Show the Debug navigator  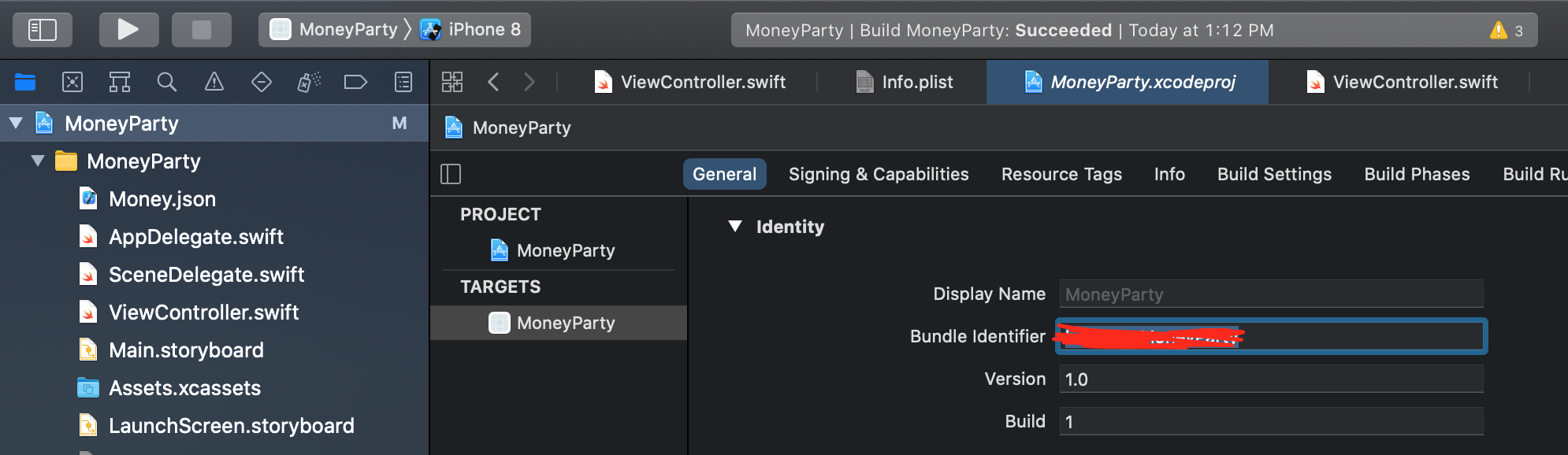[x=309, y=82]
